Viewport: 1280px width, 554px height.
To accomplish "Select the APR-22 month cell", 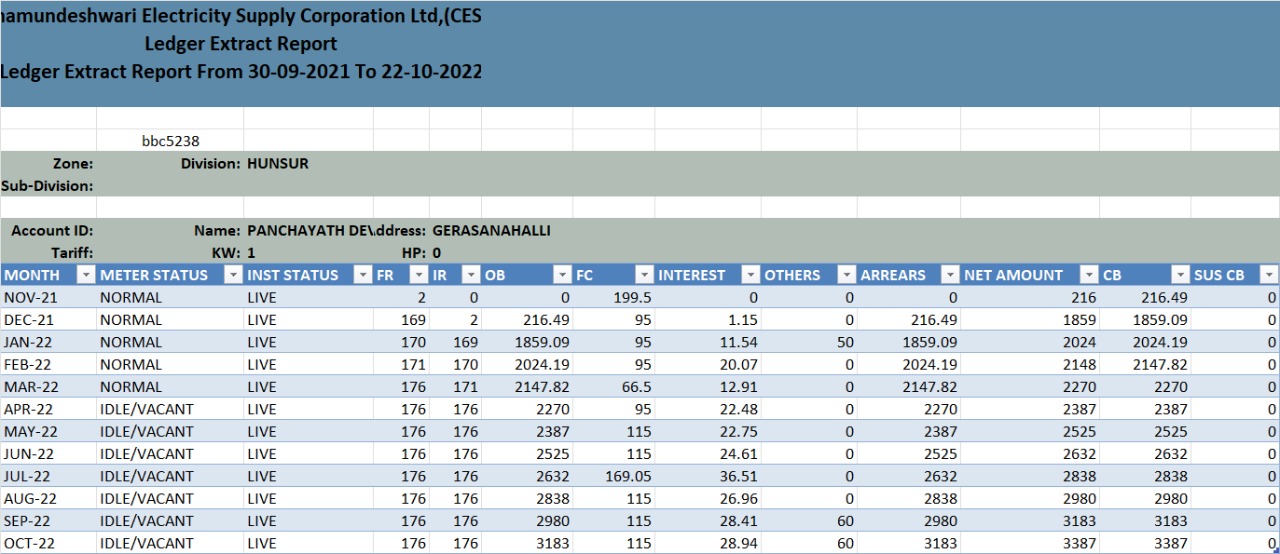I will pos(48,409).
